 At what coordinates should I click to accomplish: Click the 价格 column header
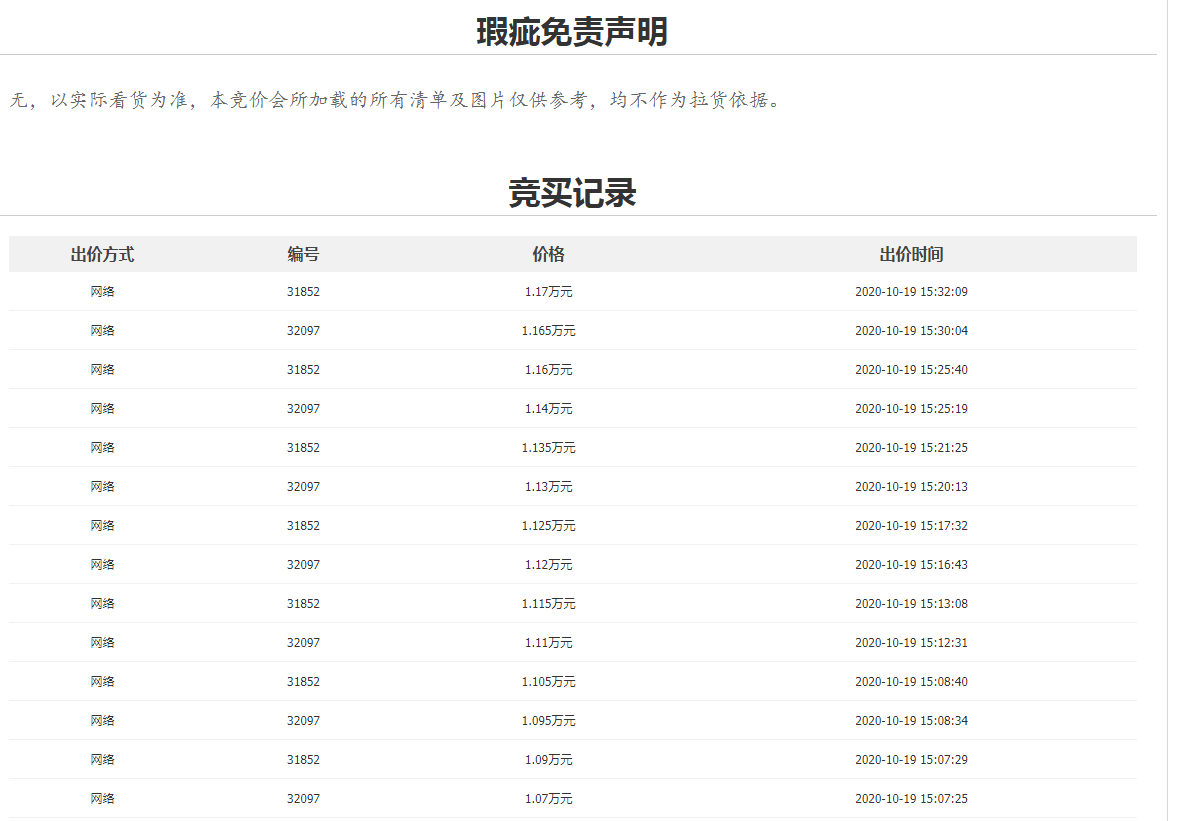[548, 254]
